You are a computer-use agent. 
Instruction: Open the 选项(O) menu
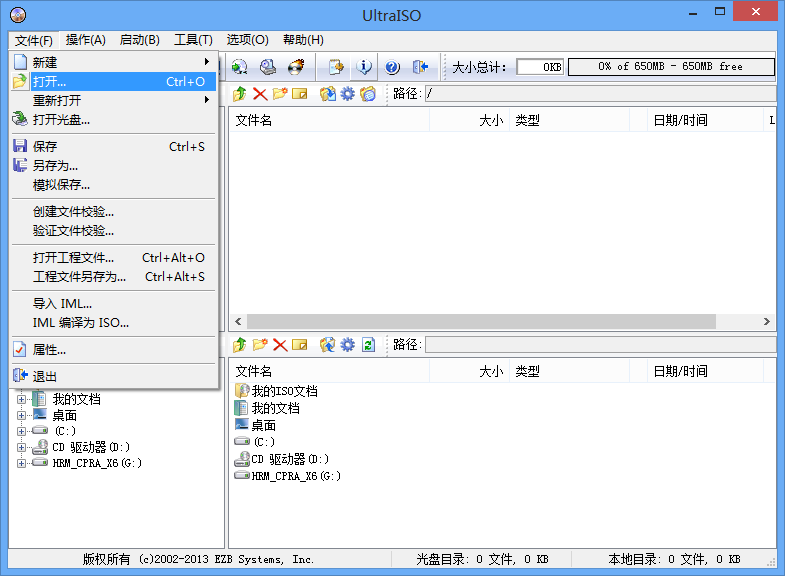(x=247, y=40)
